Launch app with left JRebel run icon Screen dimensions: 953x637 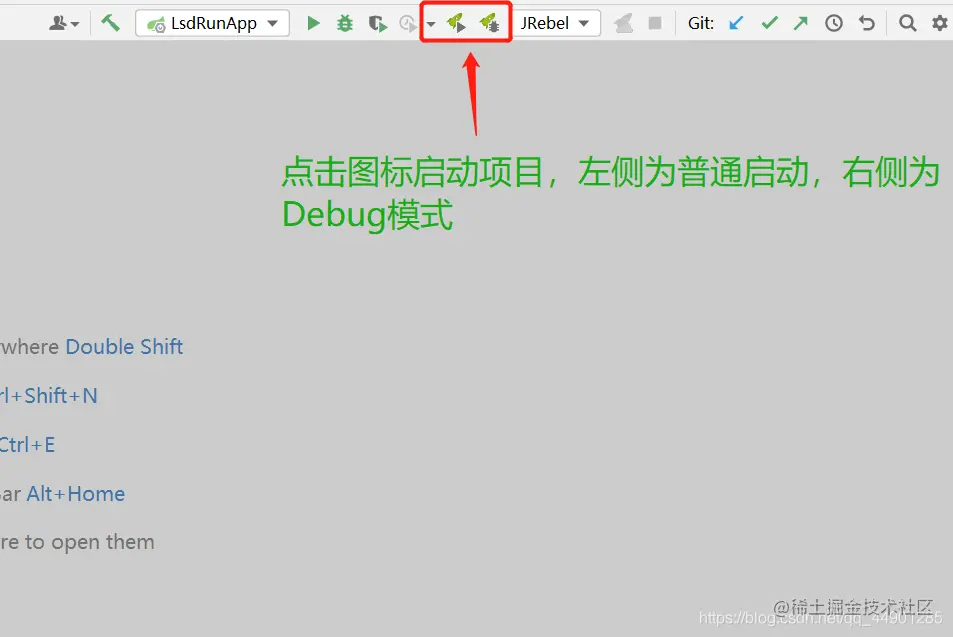click(455, 22)
